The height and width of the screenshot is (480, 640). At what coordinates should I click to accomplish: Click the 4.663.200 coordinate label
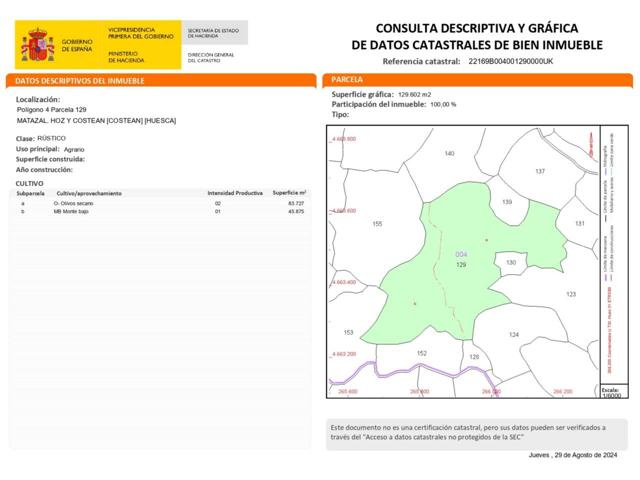pyautogui.click(x=344, y=354)
